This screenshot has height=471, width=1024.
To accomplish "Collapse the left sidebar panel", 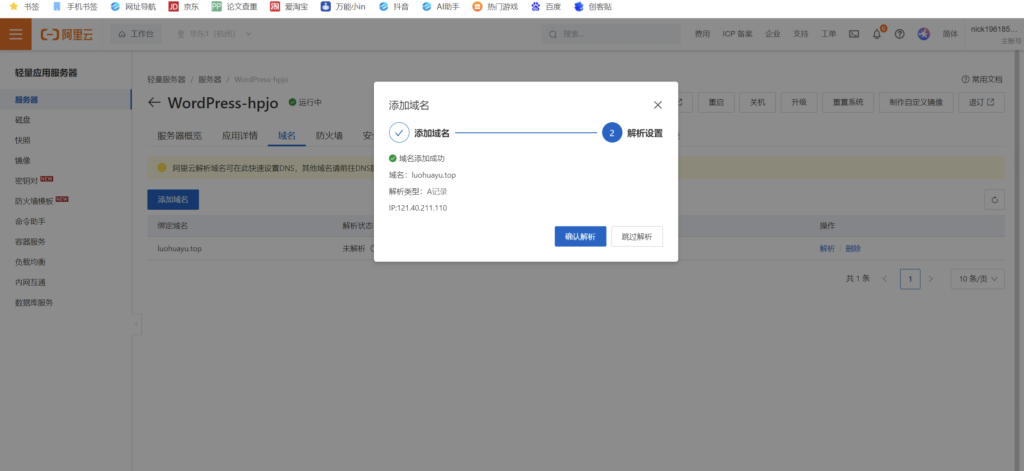I will [136, 326].
